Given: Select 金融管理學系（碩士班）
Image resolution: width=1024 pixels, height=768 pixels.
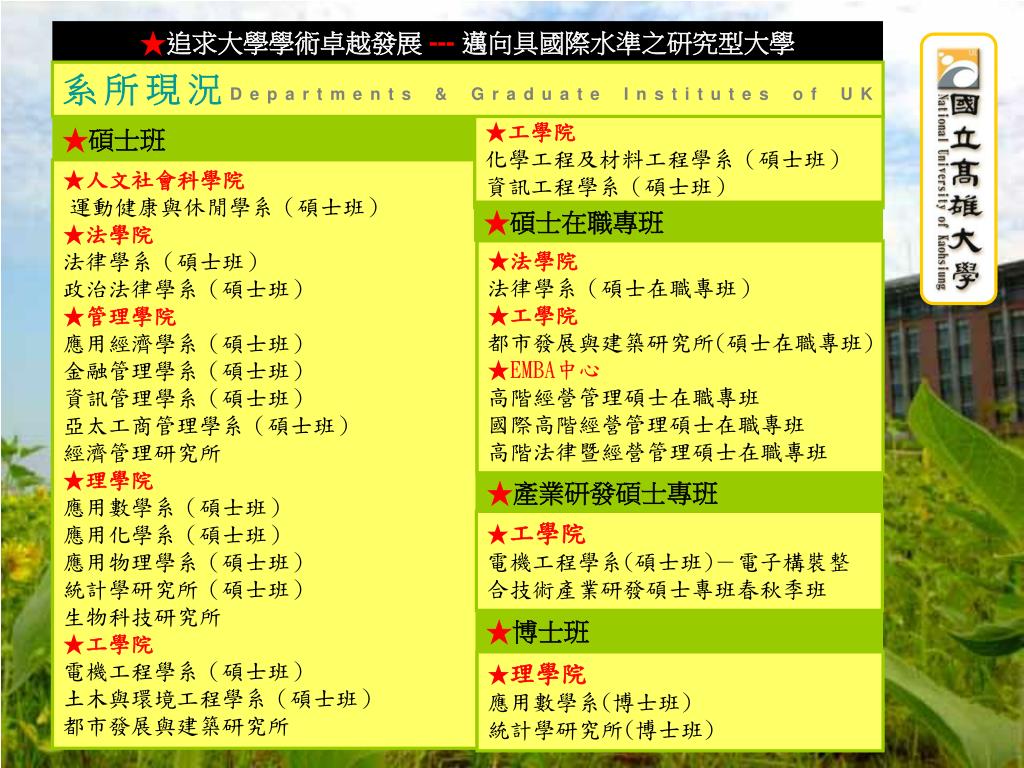Looking at the screenshot, I should 184,372.
